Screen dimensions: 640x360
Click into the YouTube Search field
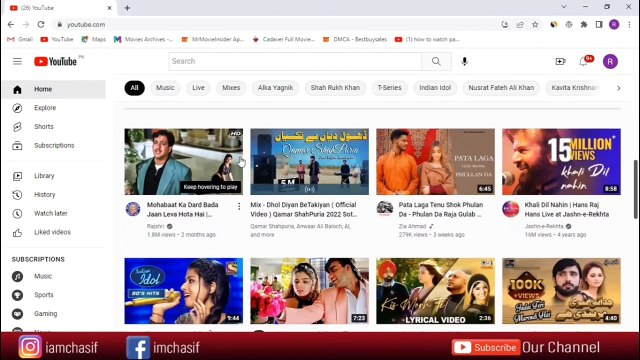pos(295,62)
